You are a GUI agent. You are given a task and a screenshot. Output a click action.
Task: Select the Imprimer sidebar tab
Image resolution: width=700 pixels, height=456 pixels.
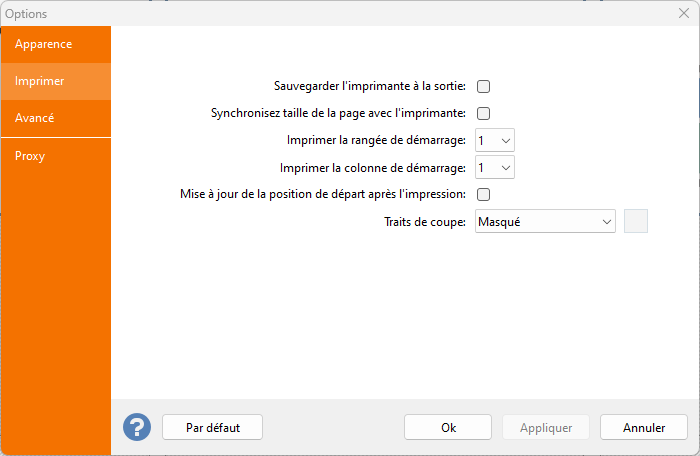pyautogui.click(x=56, y=81)
